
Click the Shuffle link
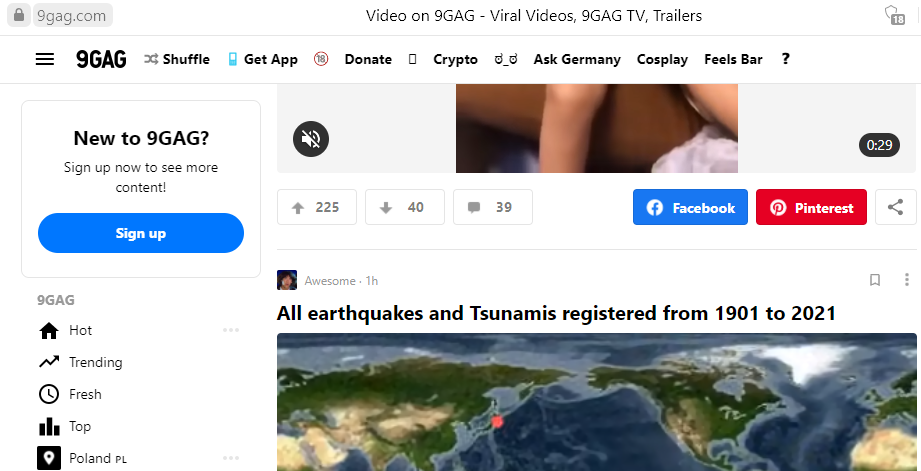click(x=177, y=59)
